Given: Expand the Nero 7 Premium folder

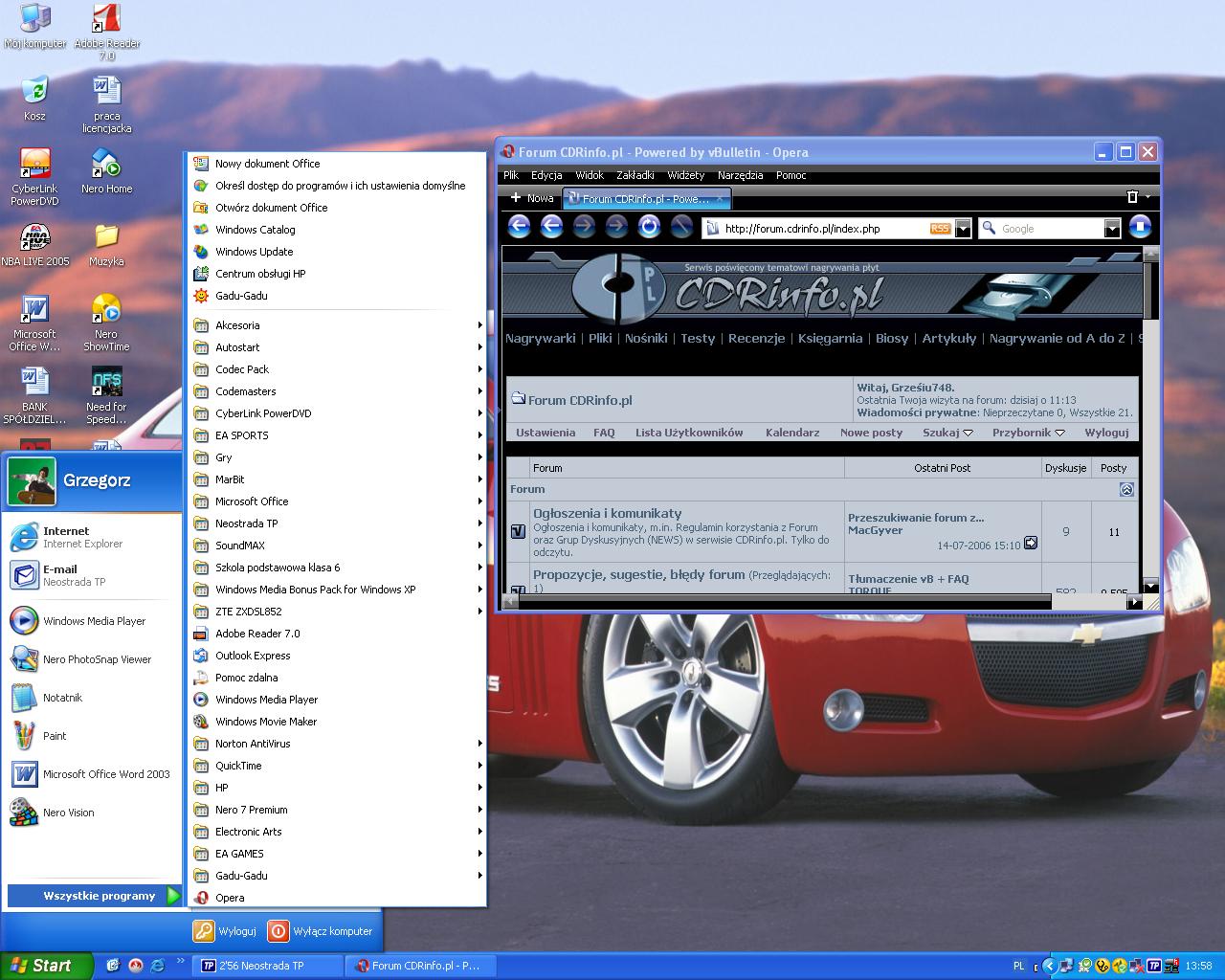Looking at the screenshot, I should tap(337, 810).
